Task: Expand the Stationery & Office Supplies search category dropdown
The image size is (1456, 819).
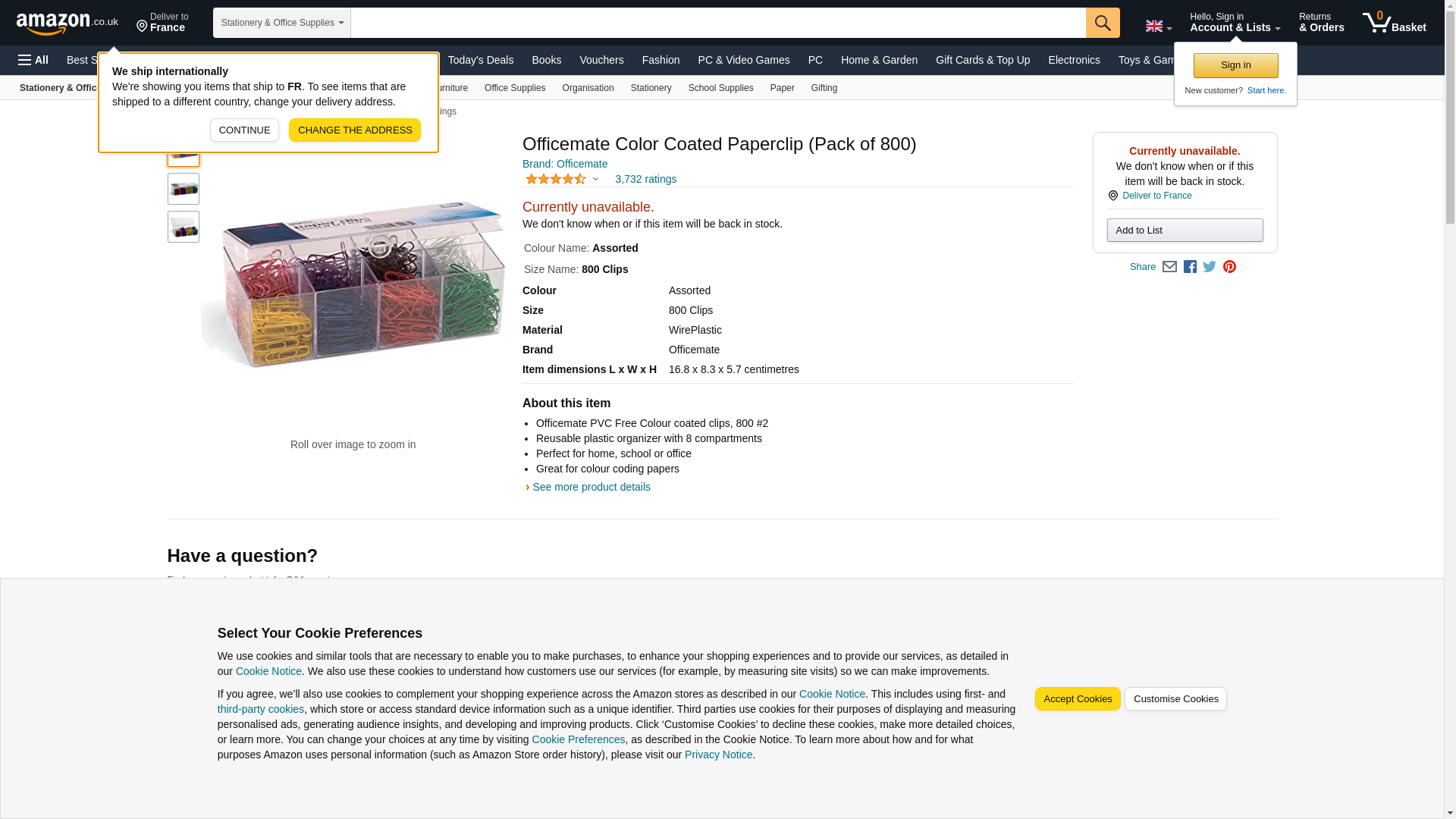Action: [281, 23]
